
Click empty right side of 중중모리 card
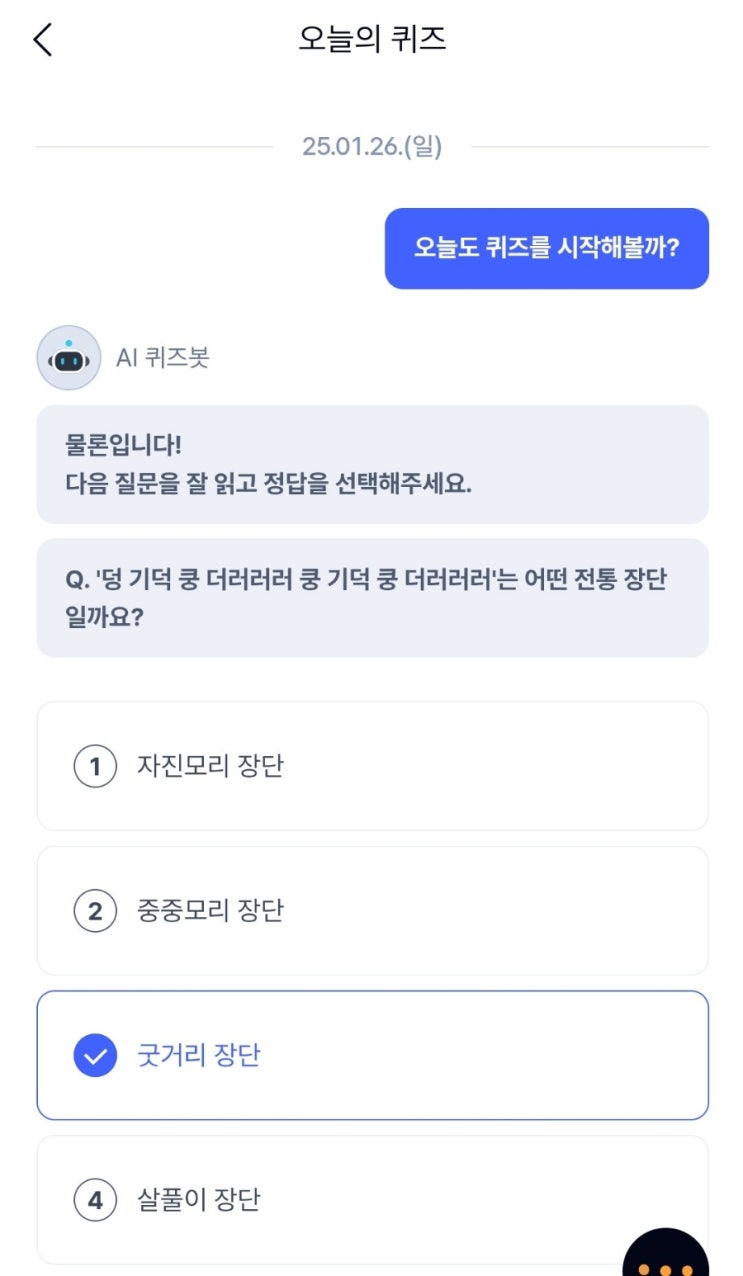550,911
